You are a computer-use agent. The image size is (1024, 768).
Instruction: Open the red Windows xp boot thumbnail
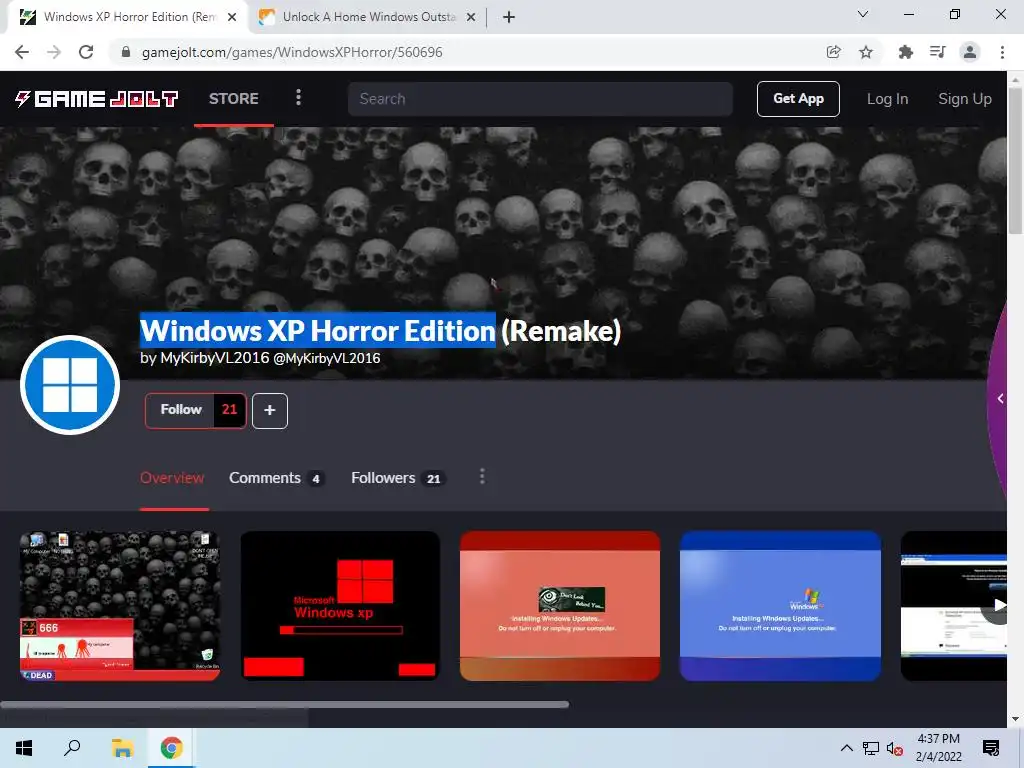click(340, 606)
